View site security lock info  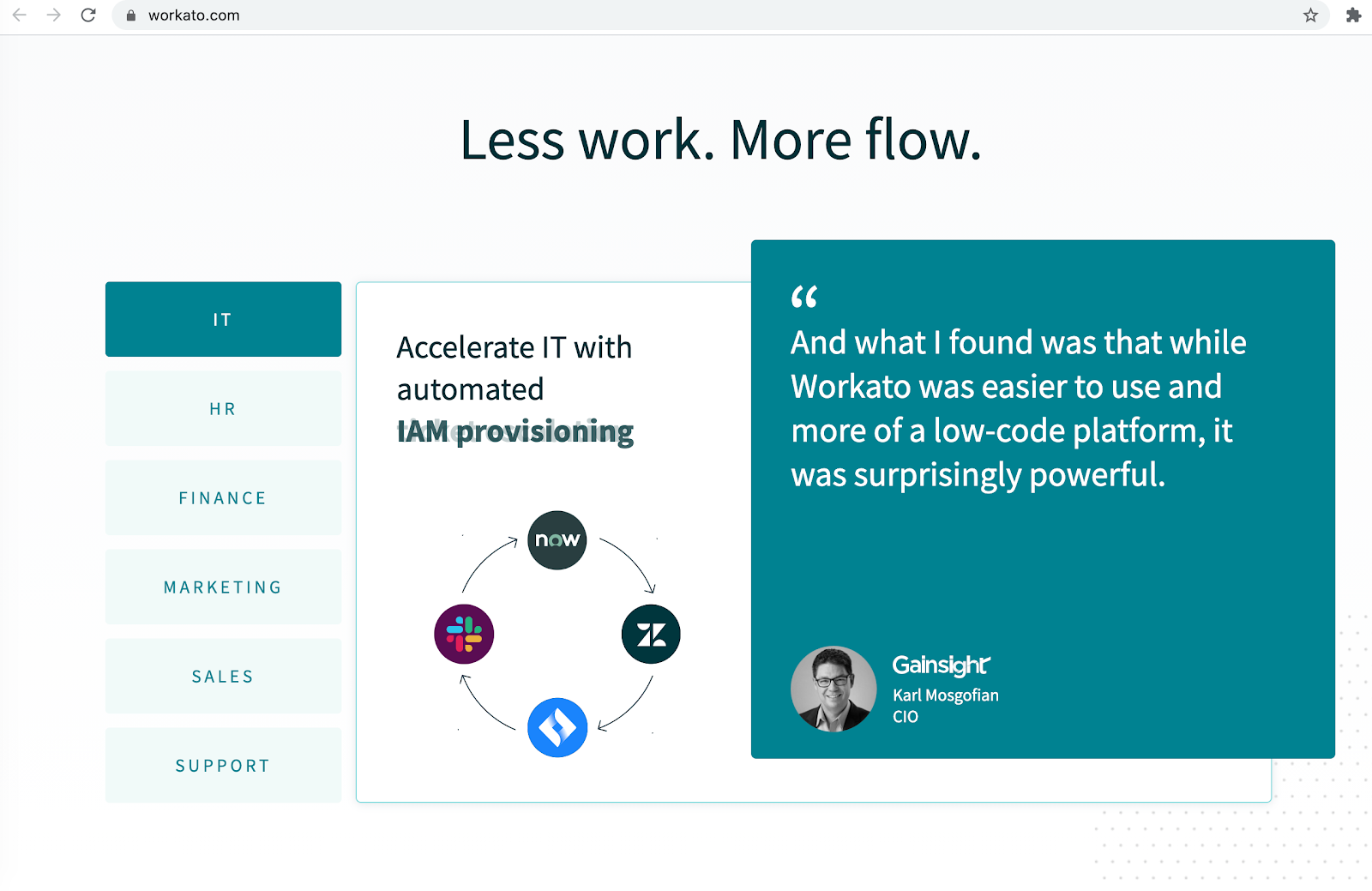tap(131, 15)
